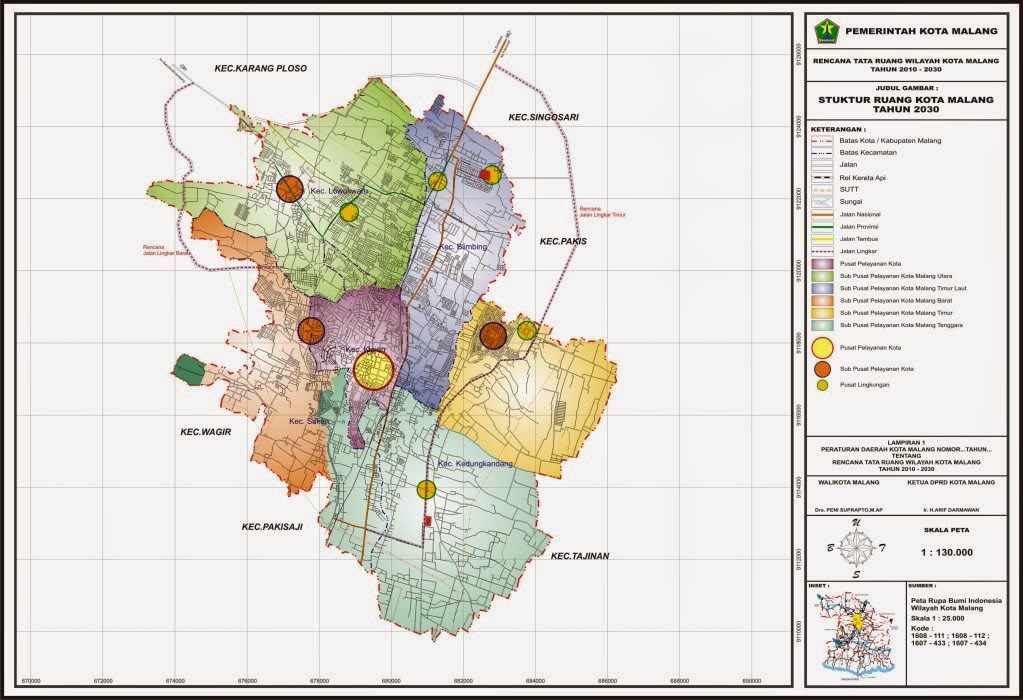The height and width of the screenshot is (700, 1023).
Task: Click the KEC.SINGOSARI label
Action: [543, 117]
